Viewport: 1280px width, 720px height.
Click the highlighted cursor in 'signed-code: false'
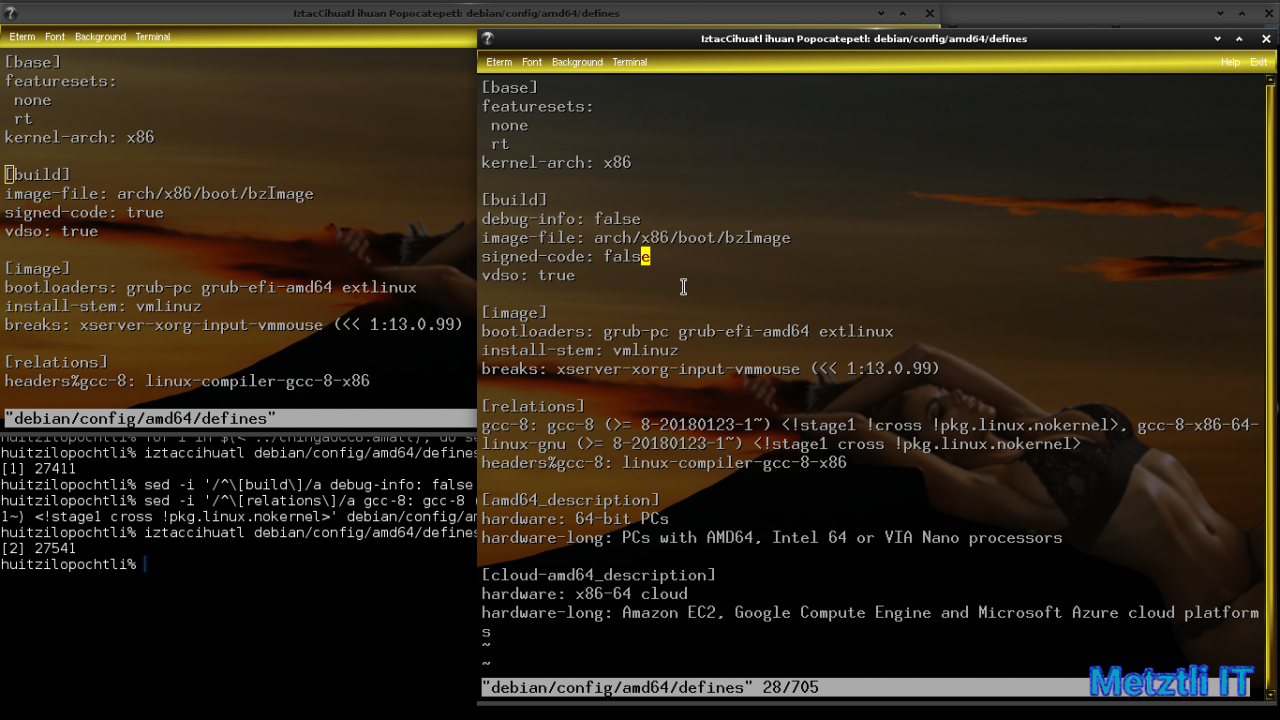(645, 257)
